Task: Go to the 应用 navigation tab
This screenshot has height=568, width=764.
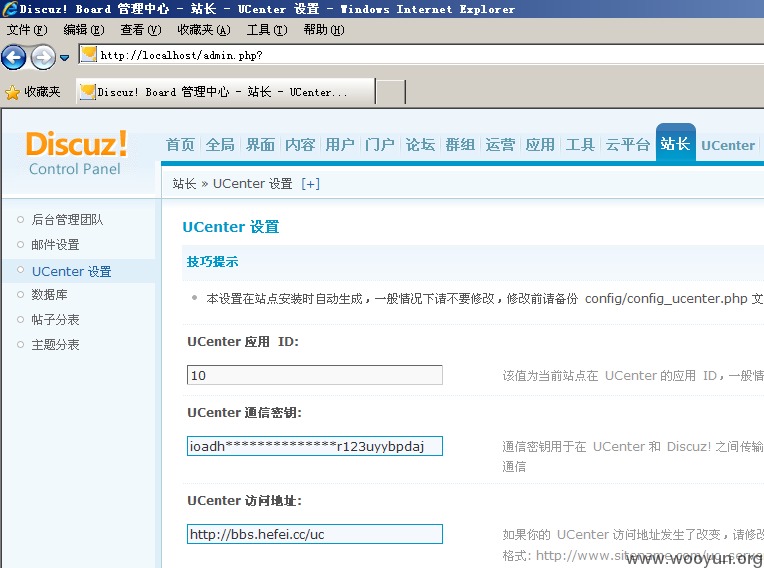Action: (540, 145)
